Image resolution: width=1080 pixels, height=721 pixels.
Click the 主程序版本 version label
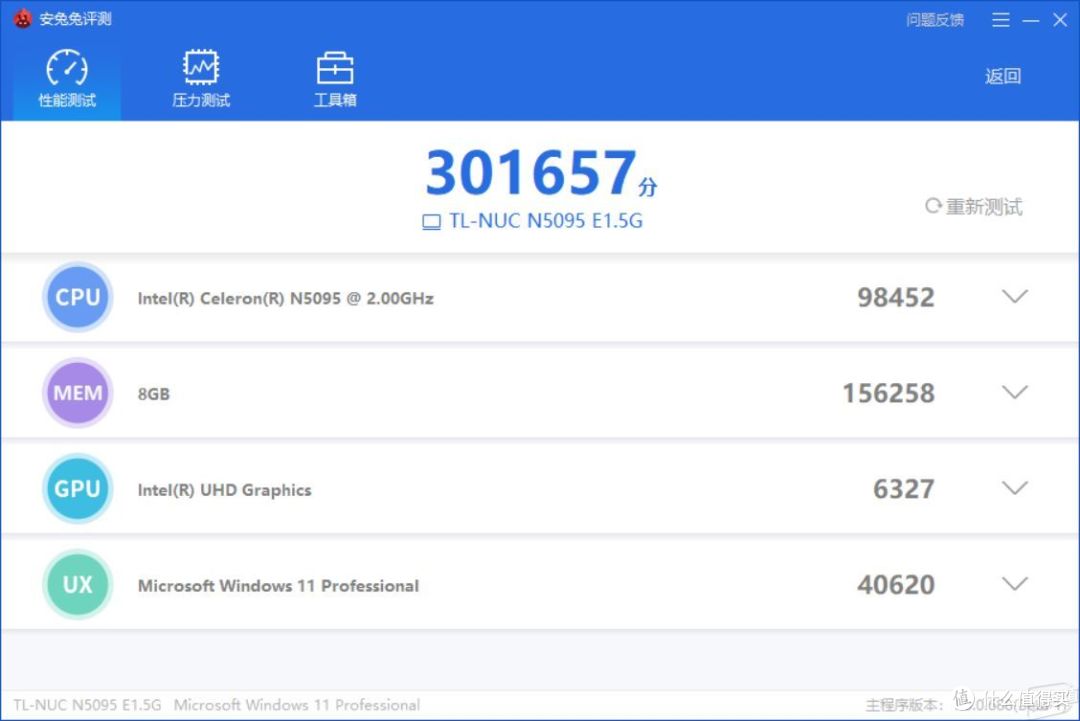point(904,704)
